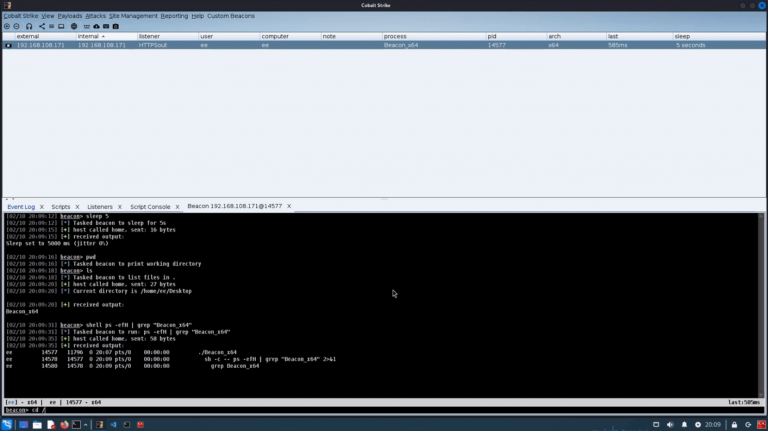Viewport: 768px width, 431px height.
Task: Sort sessions by external column header
Action: click(45, 36)
